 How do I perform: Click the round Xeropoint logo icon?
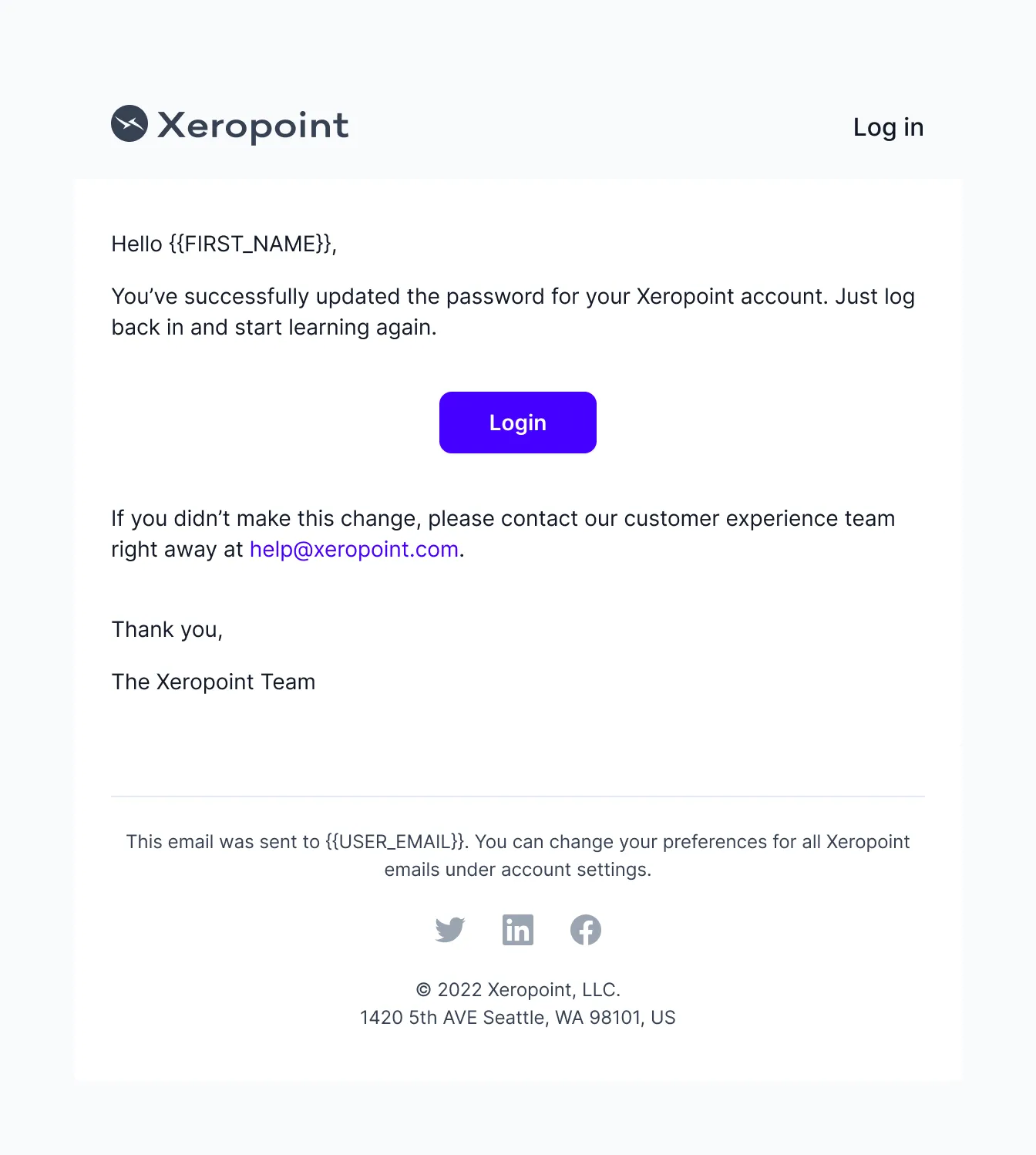129,123
